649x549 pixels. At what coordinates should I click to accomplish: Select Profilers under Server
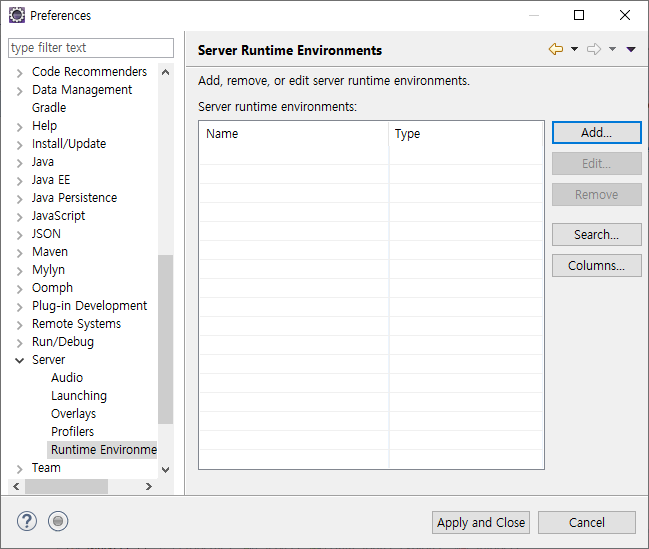[72, 431]
